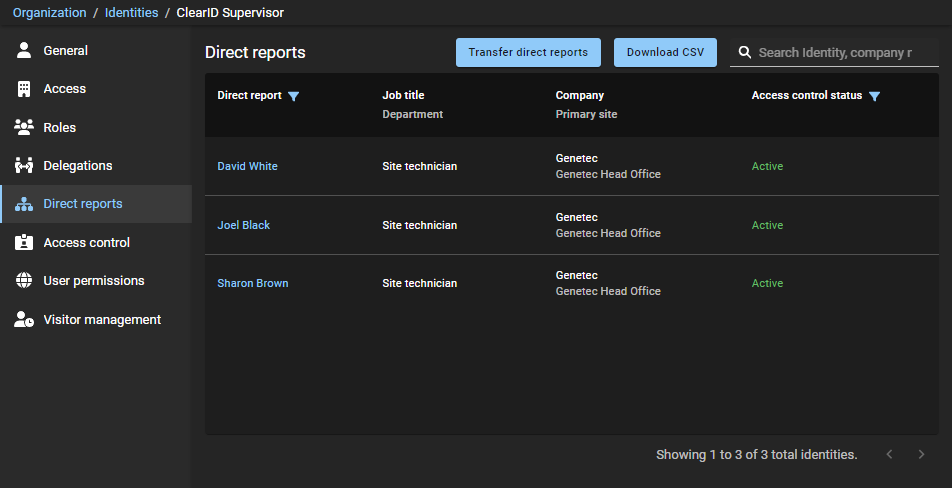Open Joel Black's identity profile
The width and height of the screenshot is (952, 488).
pyautogui.click(x=243, y=225)
